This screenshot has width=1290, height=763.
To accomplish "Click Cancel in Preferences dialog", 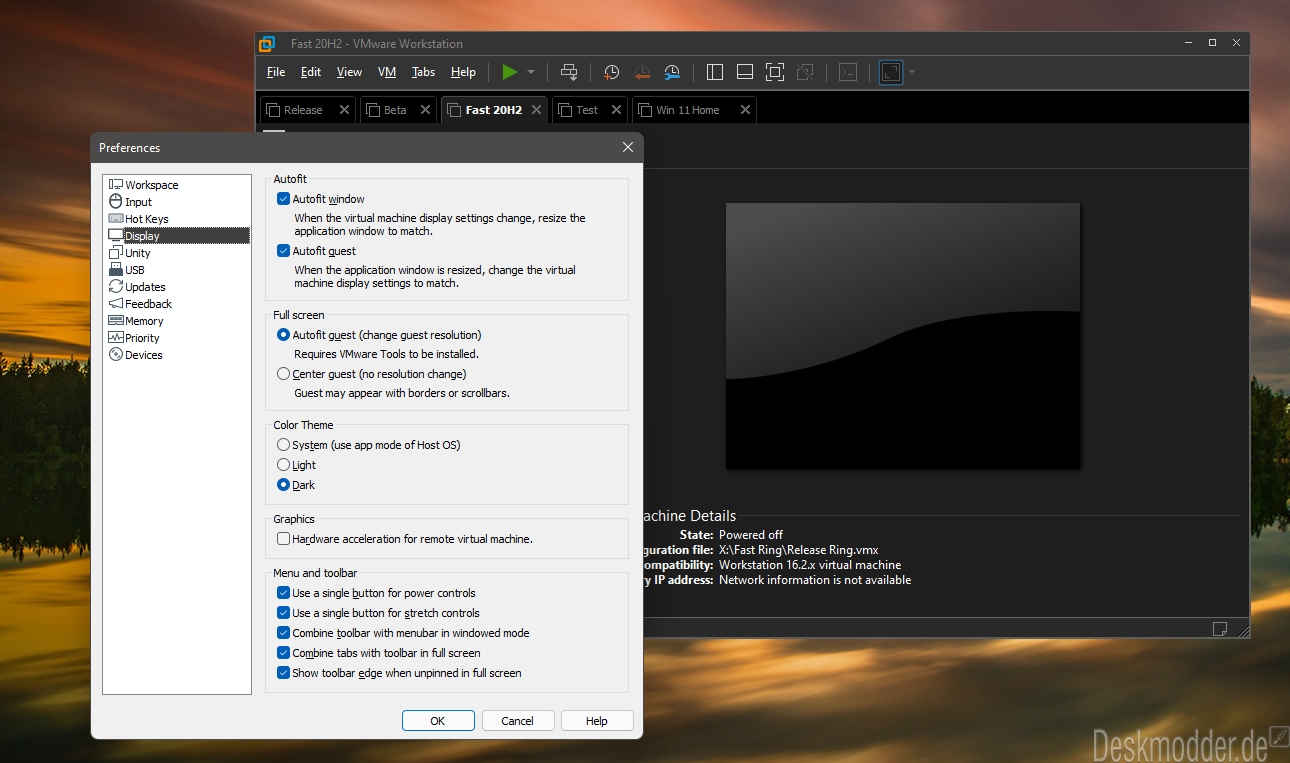I will 517,721.
